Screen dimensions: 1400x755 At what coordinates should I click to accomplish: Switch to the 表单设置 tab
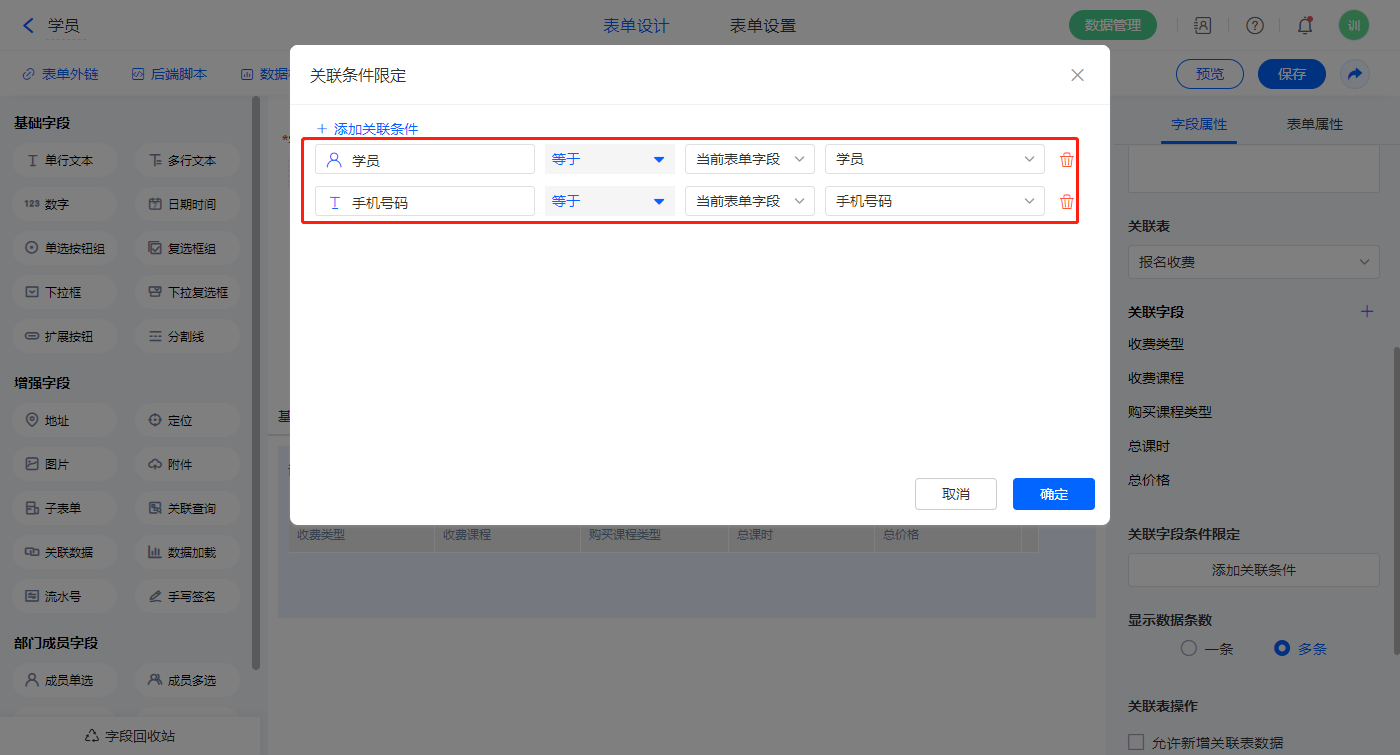point(763,26)
